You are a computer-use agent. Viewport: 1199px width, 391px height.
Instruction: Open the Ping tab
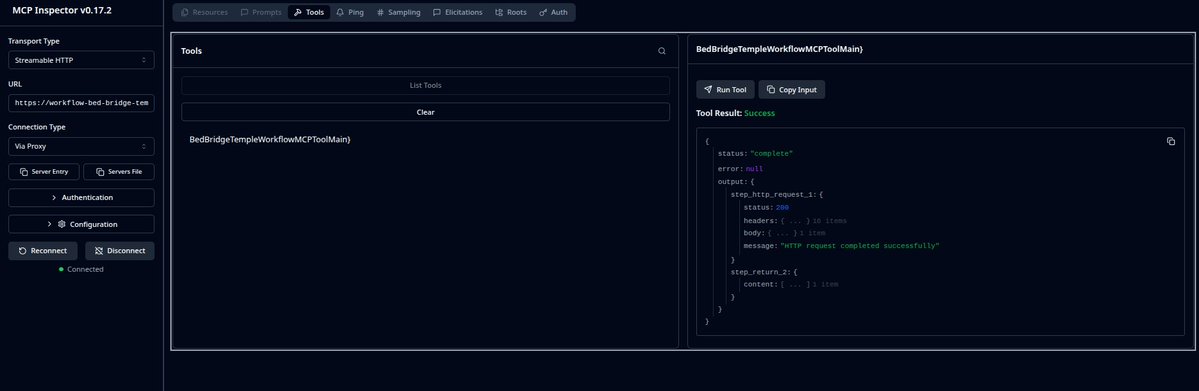coord(350,12)
